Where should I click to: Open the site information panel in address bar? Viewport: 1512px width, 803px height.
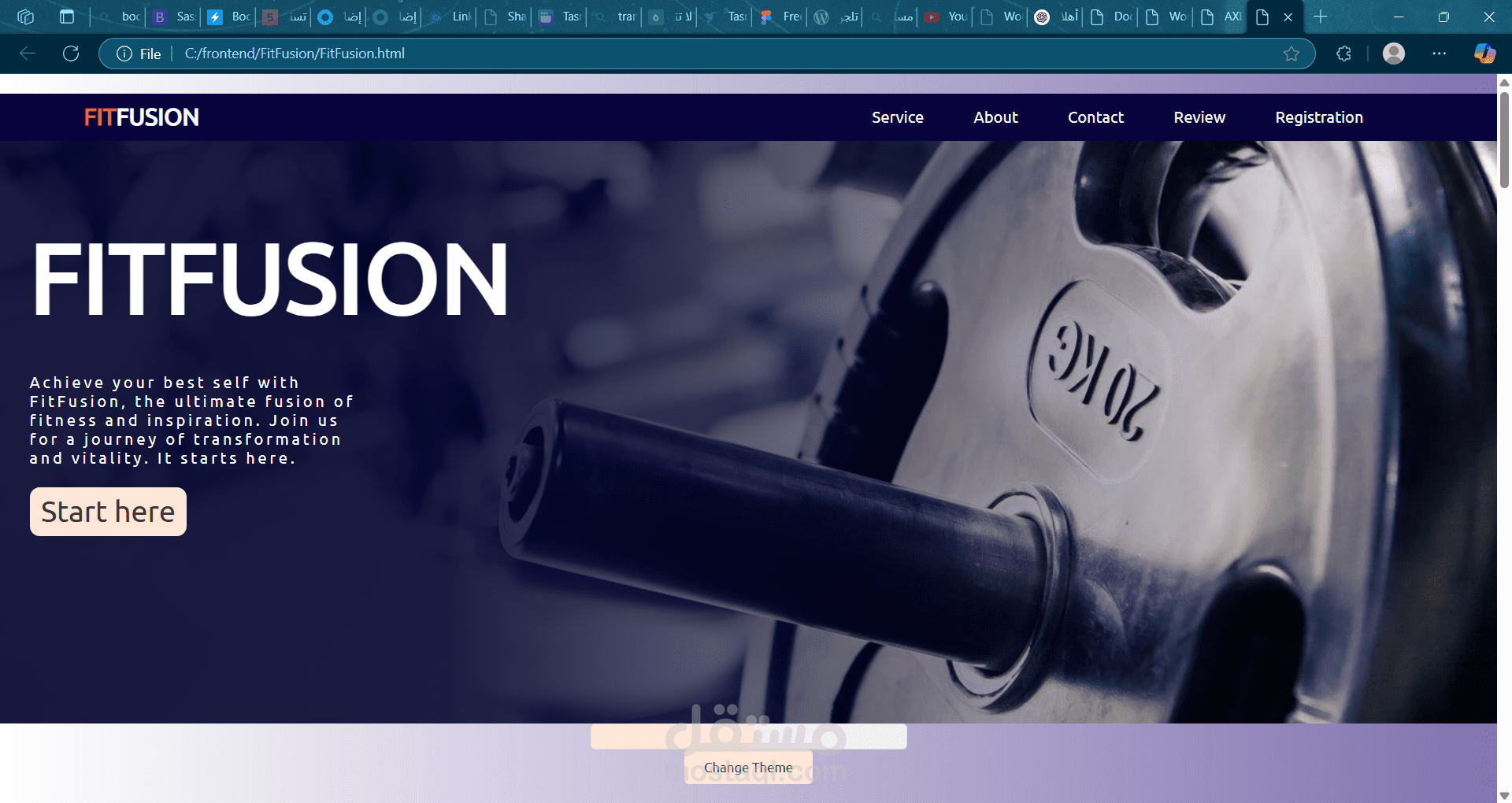click(124, 54)
